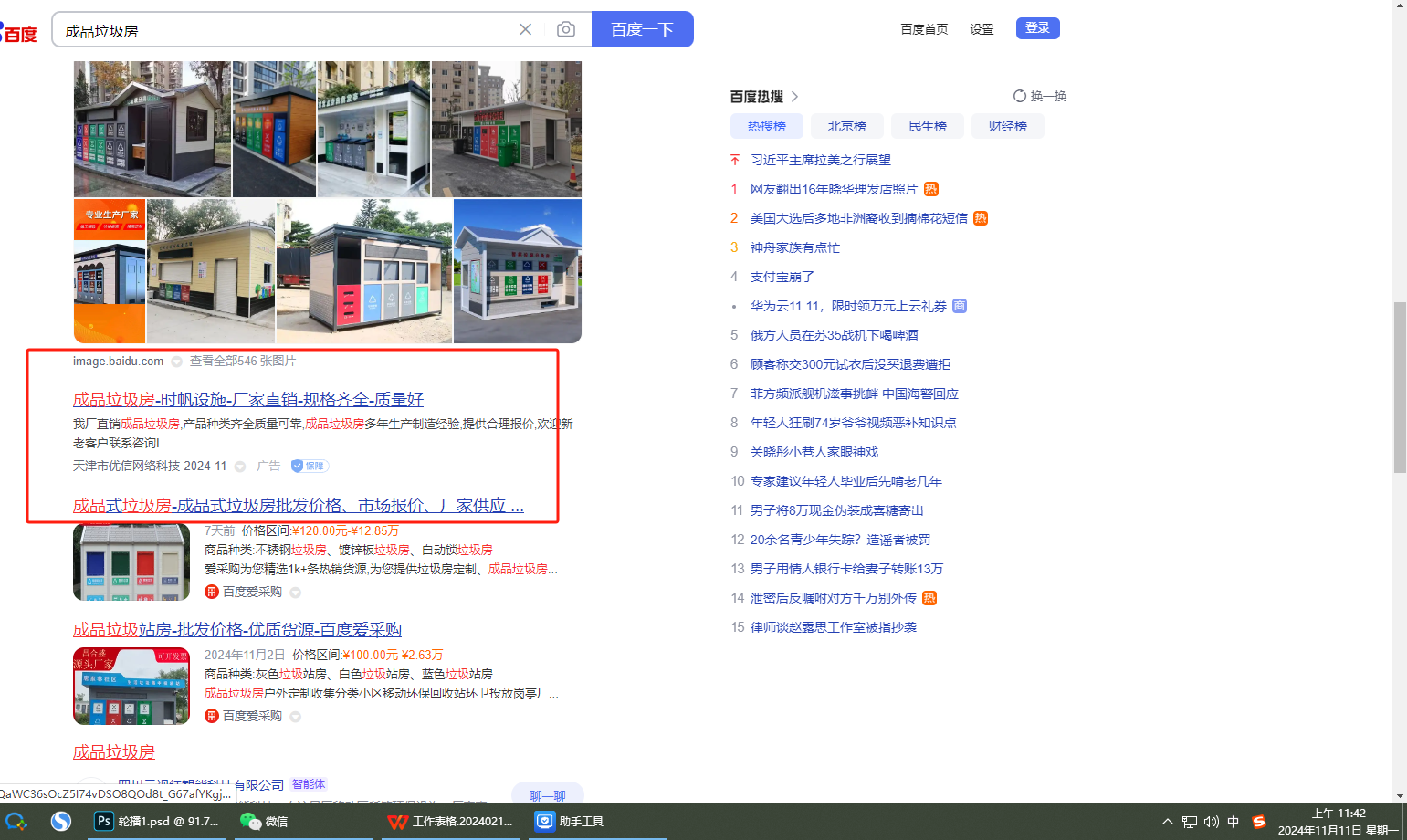
Task: Open beige garbage house image with roller door
Action: pyautogui.click(x=211, y=271)
